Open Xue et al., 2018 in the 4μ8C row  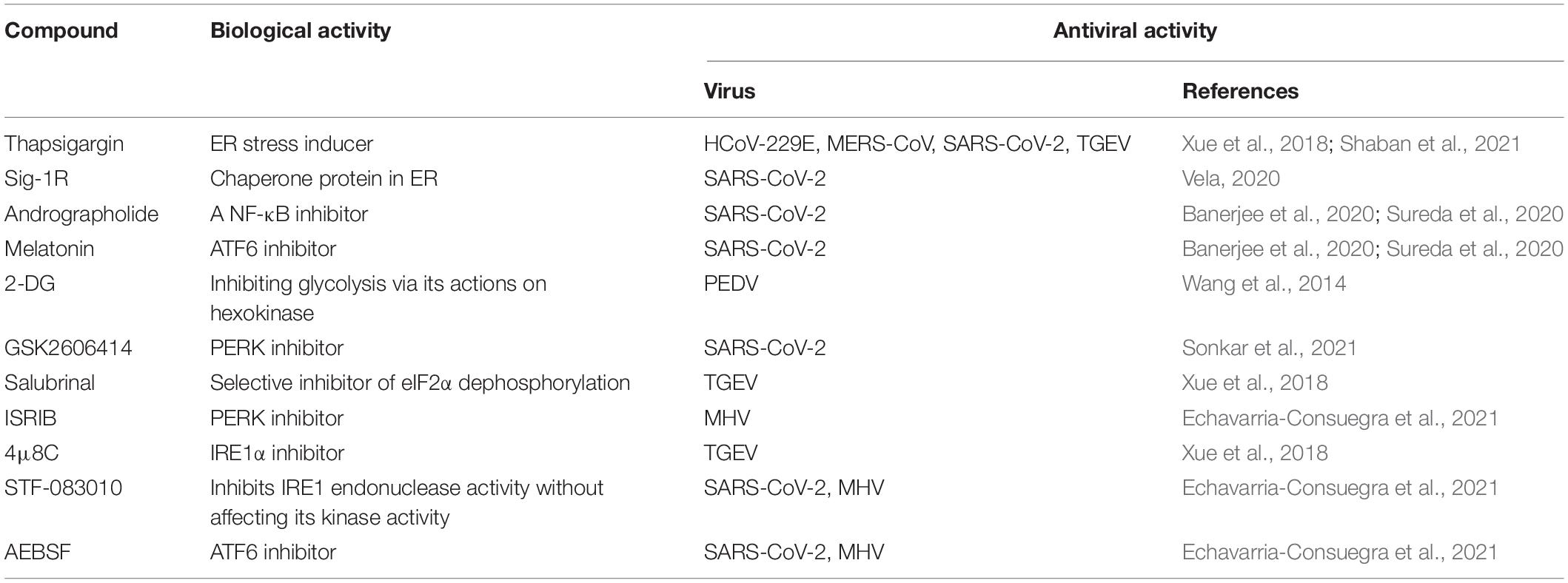click(1254, 453)
